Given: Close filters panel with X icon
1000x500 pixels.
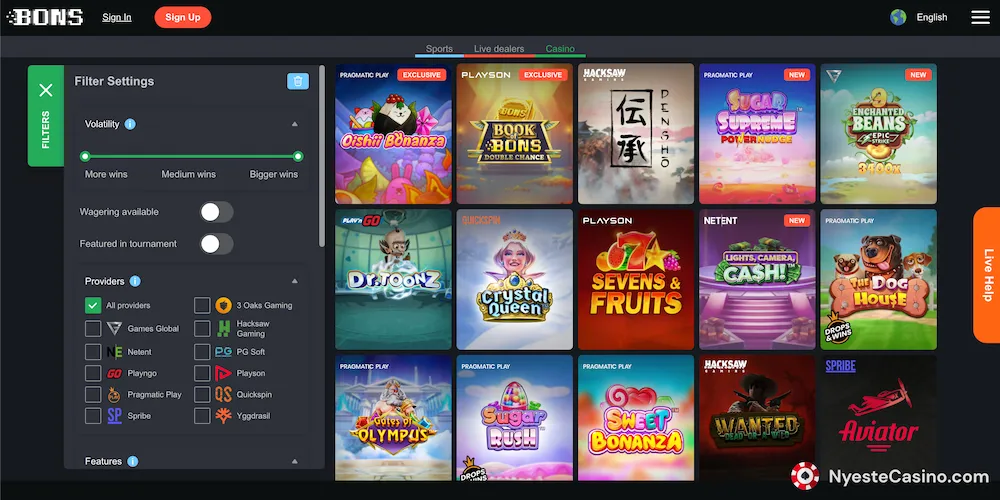Looking at the screenshot, I should point(46,91).
